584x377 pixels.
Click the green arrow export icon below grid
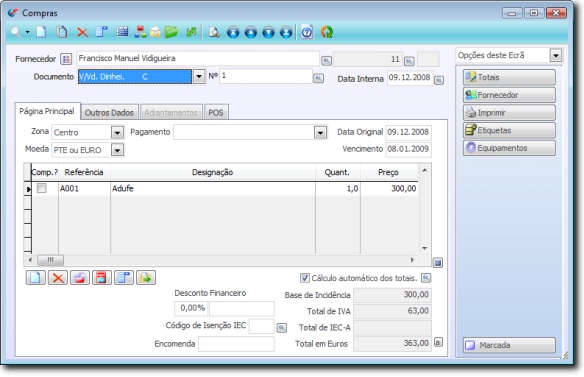click(146, 278)
